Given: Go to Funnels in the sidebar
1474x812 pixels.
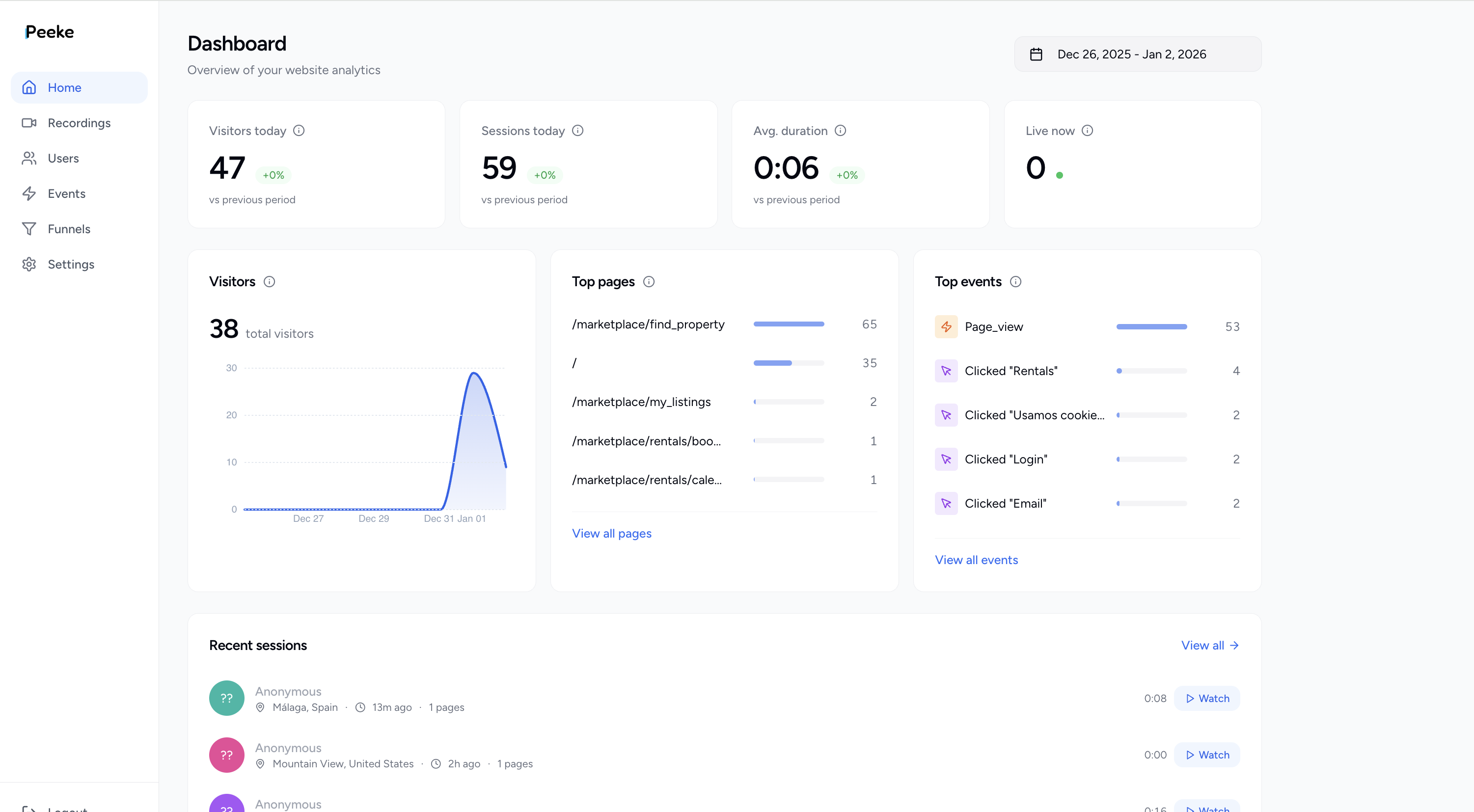Looking at the screenshot, I should click(x=69, y=229).
